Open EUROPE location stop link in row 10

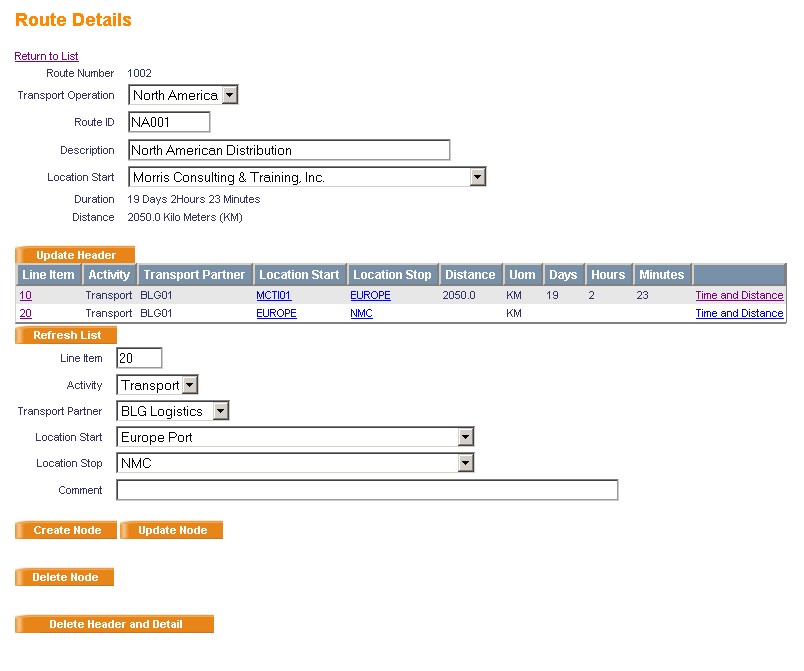370,295
